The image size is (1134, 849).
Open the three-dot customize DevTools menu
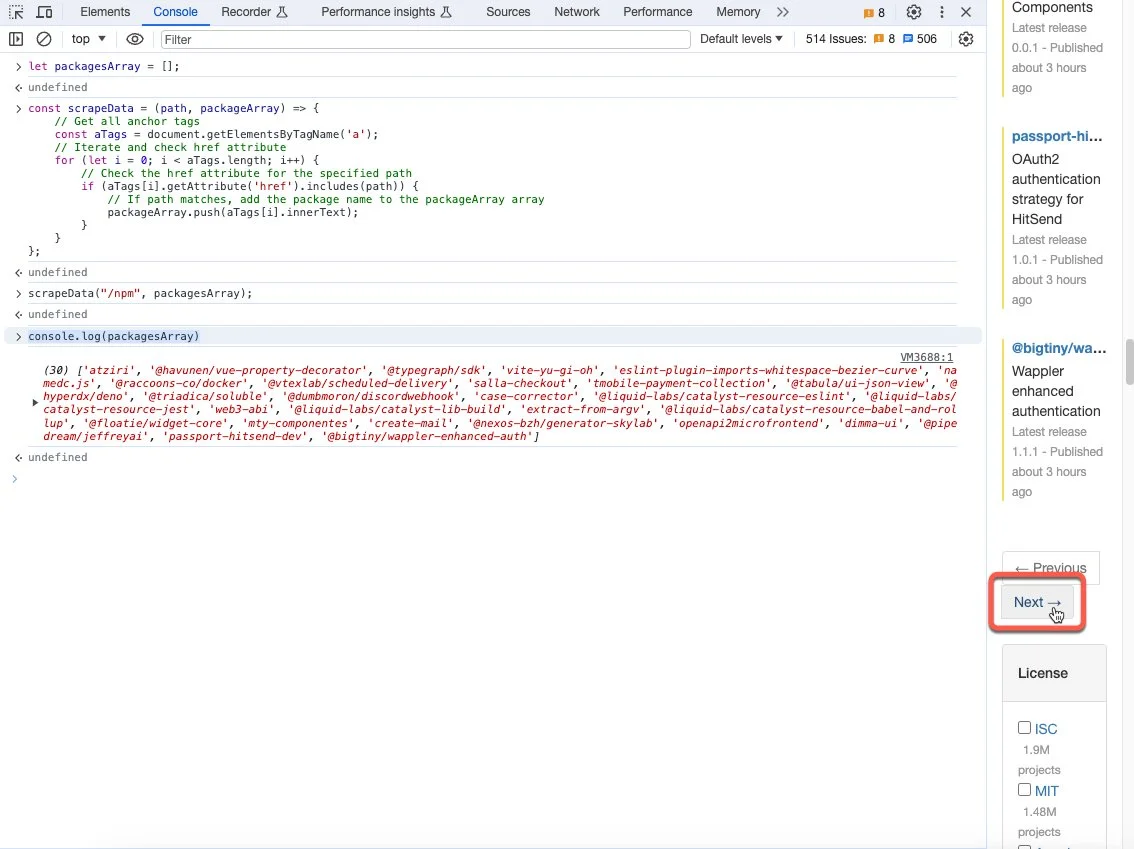point(942,12)
